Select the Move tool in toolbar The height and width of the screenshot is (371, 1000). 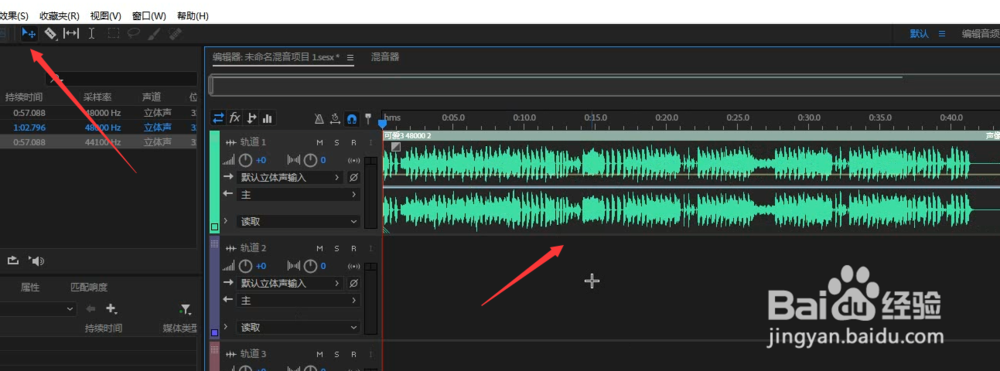(x=28, y=34)
